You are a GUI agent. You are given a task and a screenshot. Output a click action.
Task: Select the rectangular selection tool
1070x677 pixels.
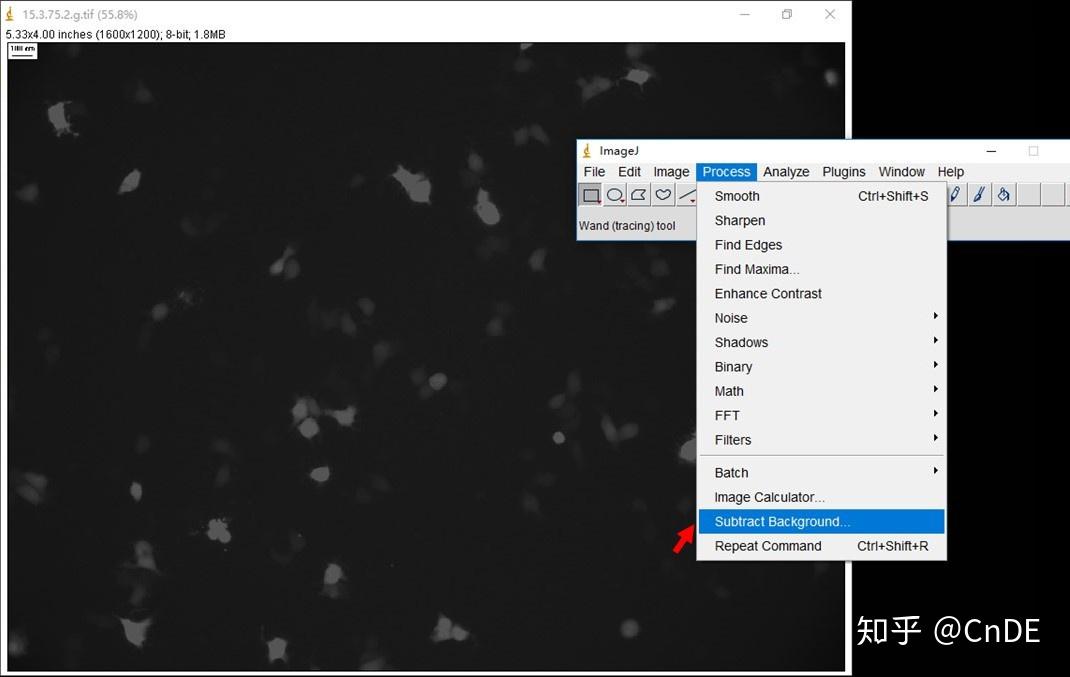(591, 195)
